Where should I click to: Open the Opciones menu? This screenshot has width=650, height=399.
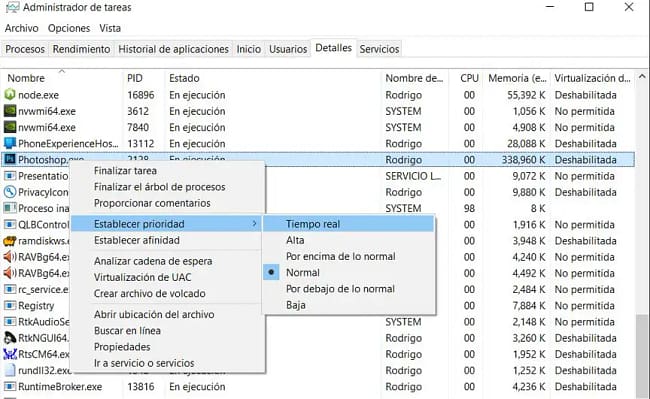(69, 28)
